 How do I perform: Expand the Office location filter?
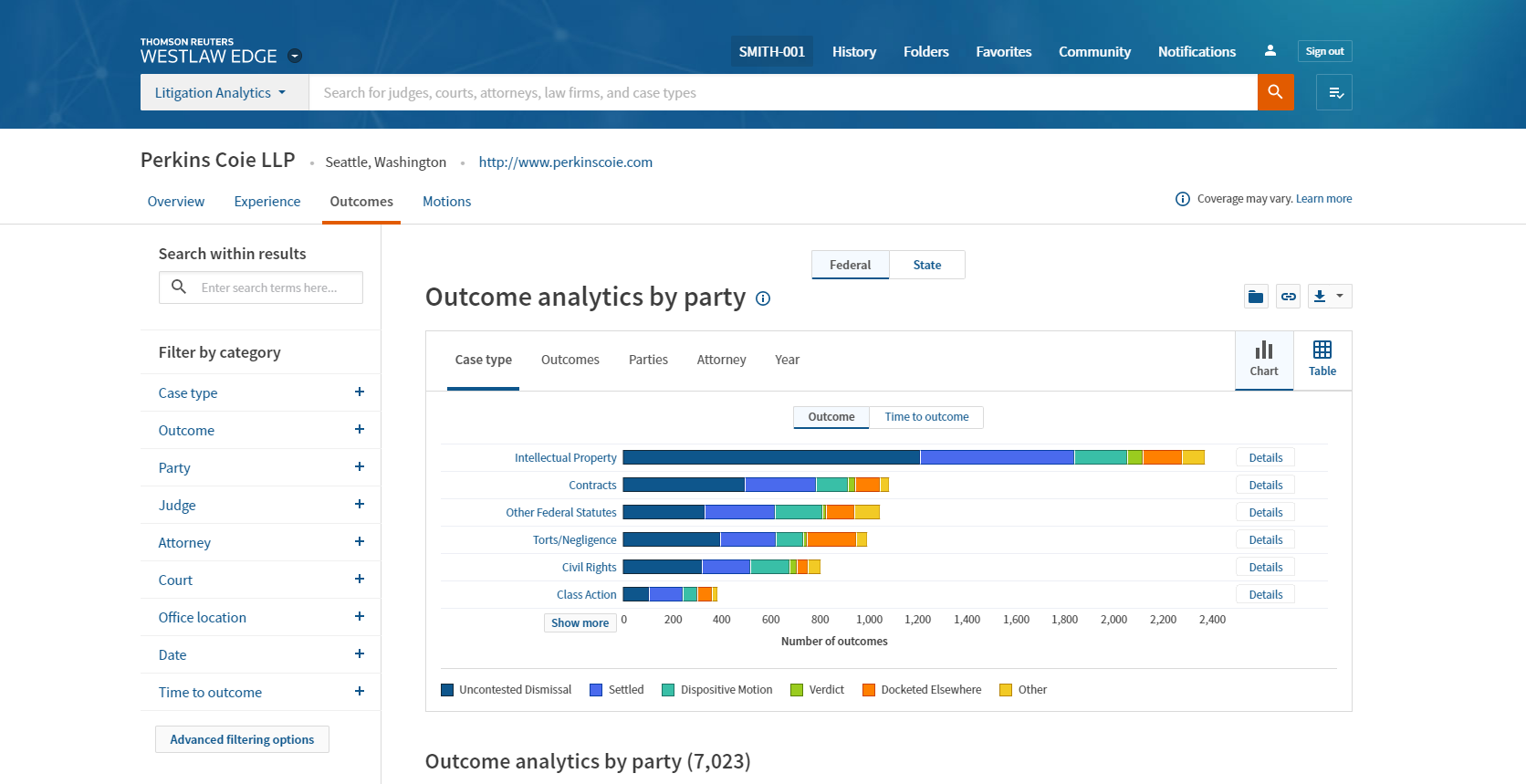click(x=359, y=617)
